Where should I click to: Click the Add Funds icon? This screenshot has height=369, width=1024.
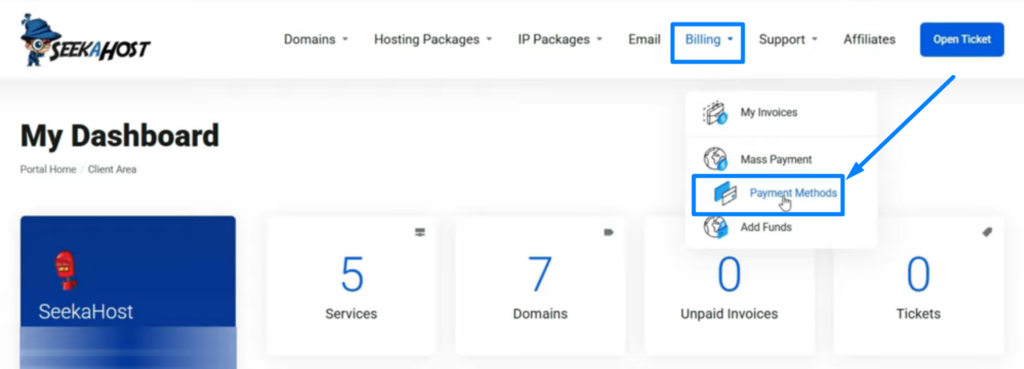pos(715,227)
